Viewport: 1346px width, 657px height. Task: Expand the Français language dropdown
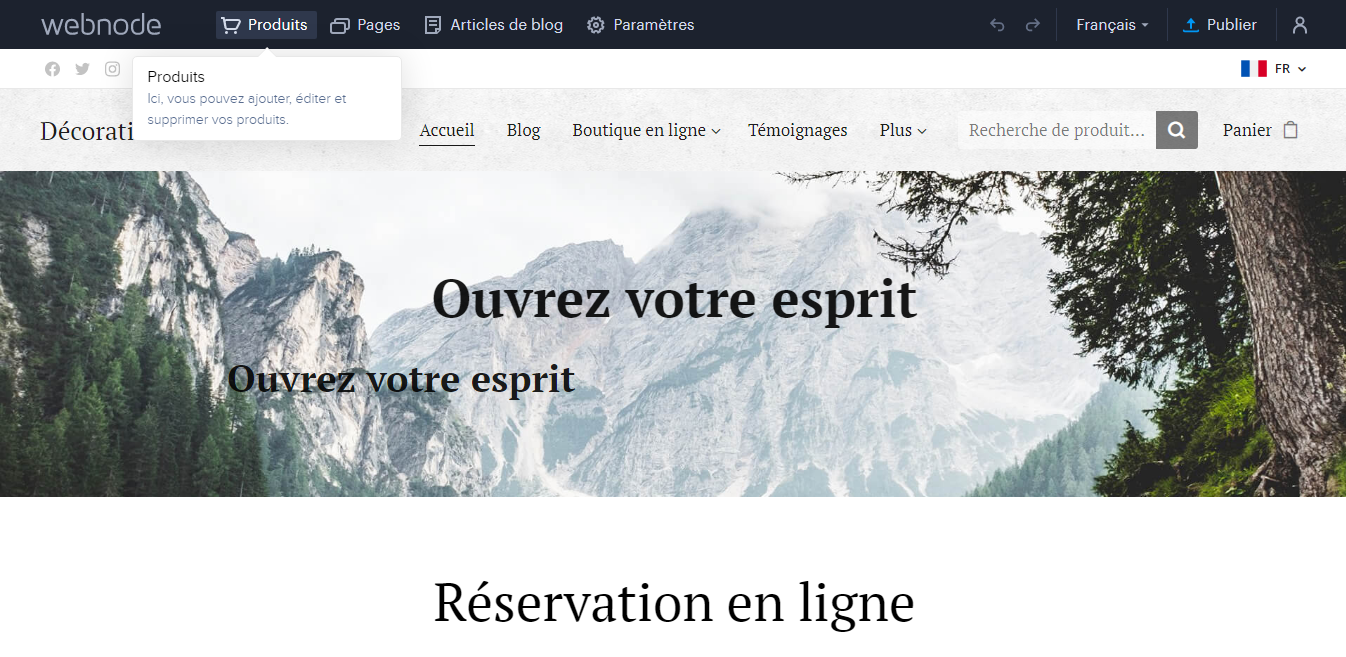[x=1112, y=25]
